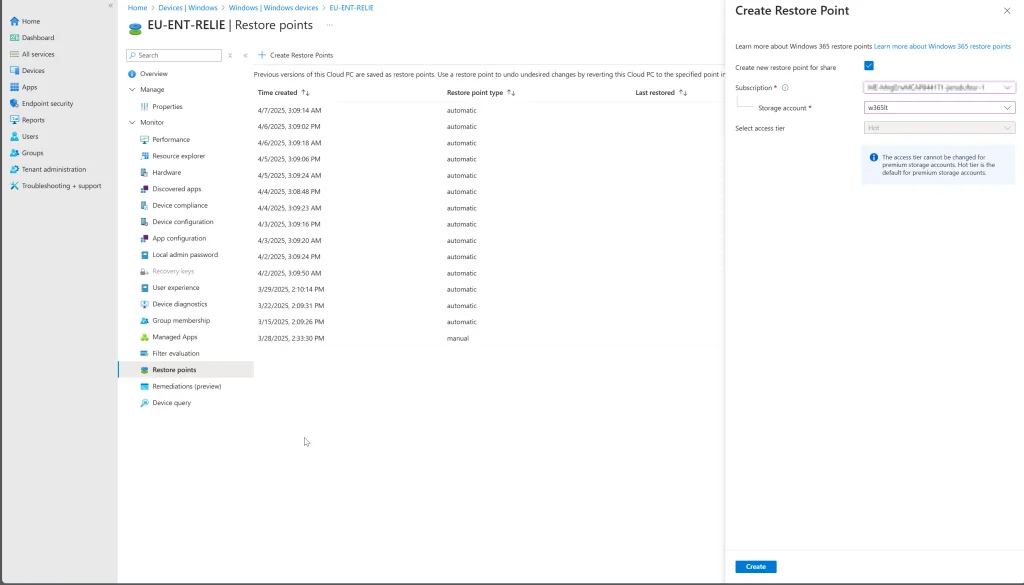The width and height of the screenshot is (1024, 585).
Task: Click the Device query icon
Action: 144,403
